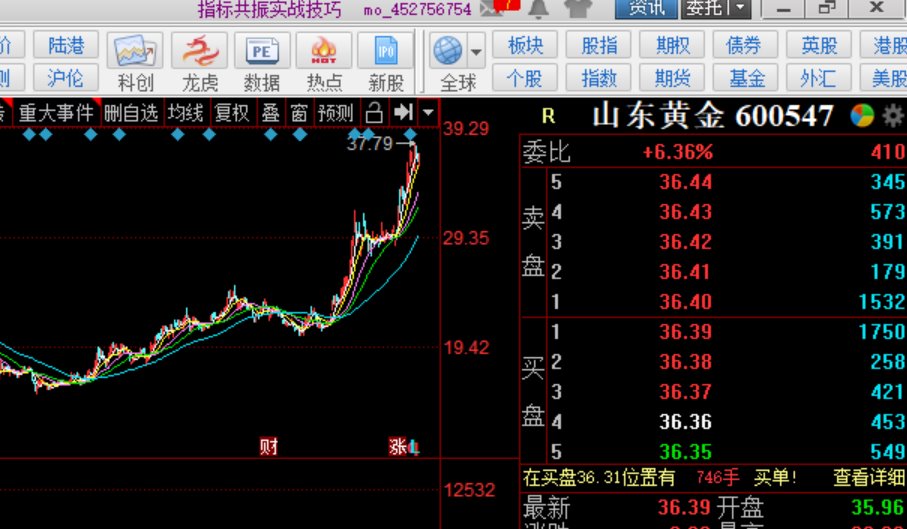Viewport: 907px width, 529px height.
Task: Select the 沪伦 market button
Action: click(x=65, y=77)
